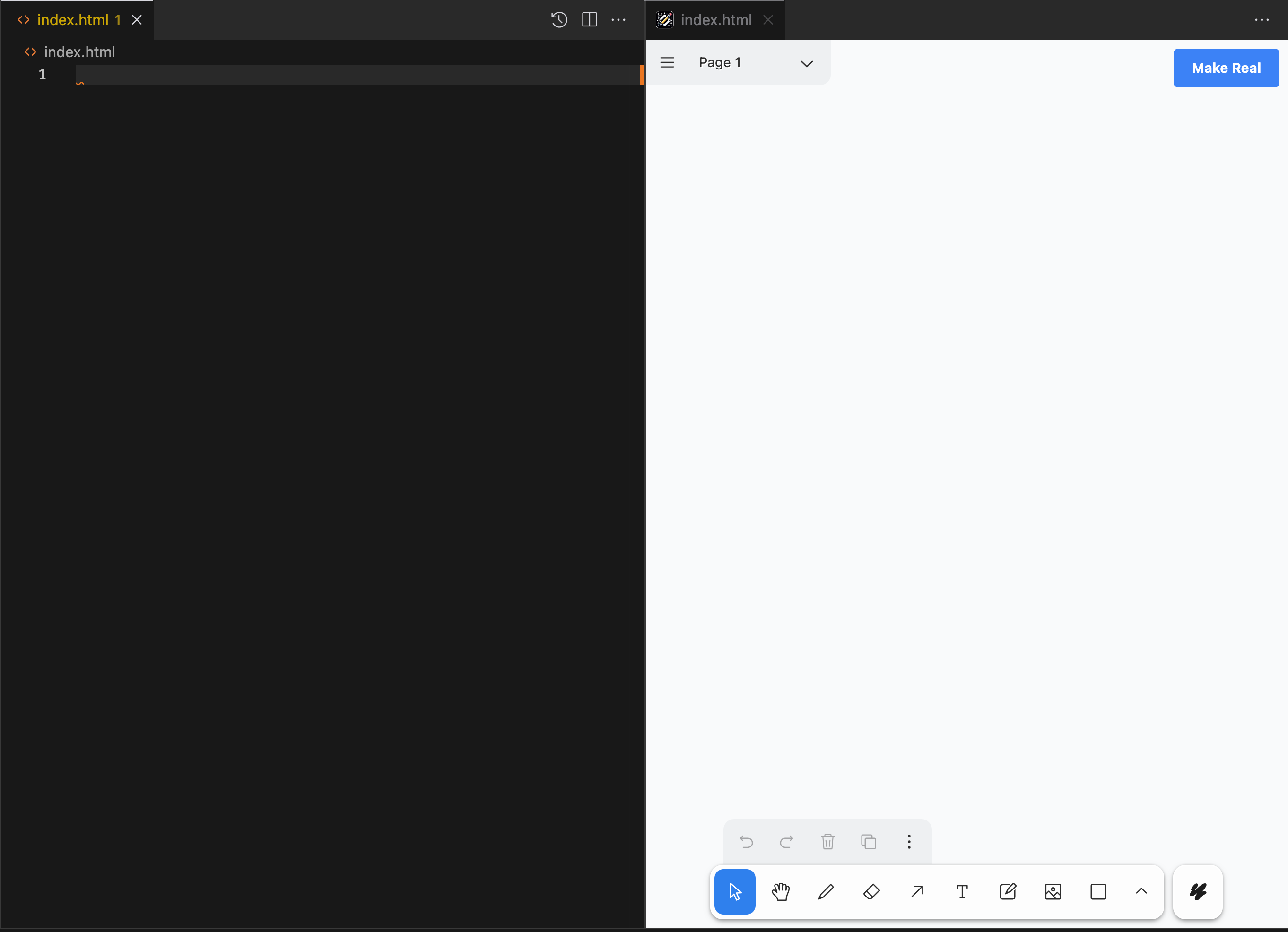Activate the Select pointer tool
Image resolution: width=1288 pixels, height=932 pixels.
click(x=735, y=892)
